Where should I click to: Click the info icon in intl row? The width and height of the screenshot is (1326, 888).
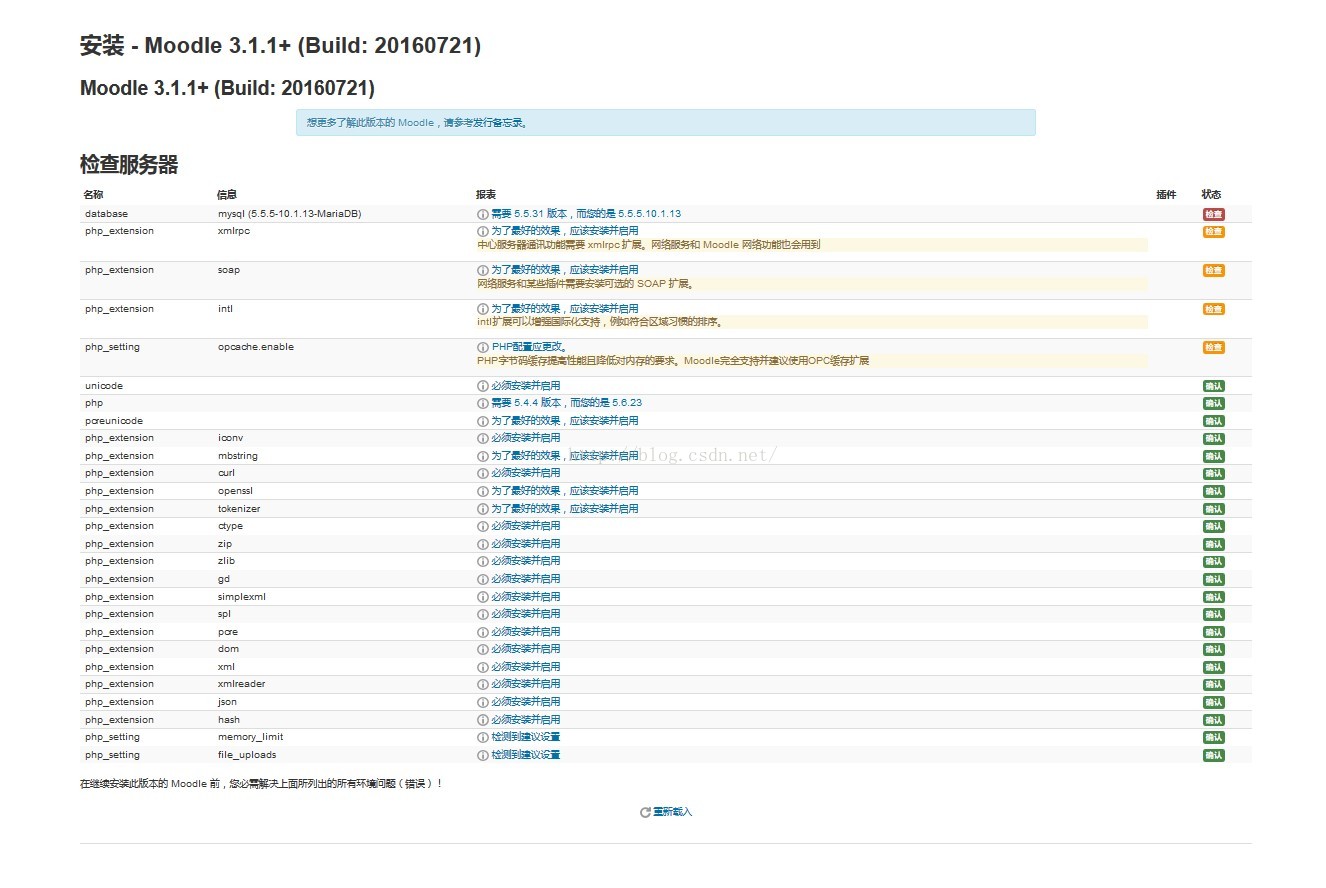[483, 309]
